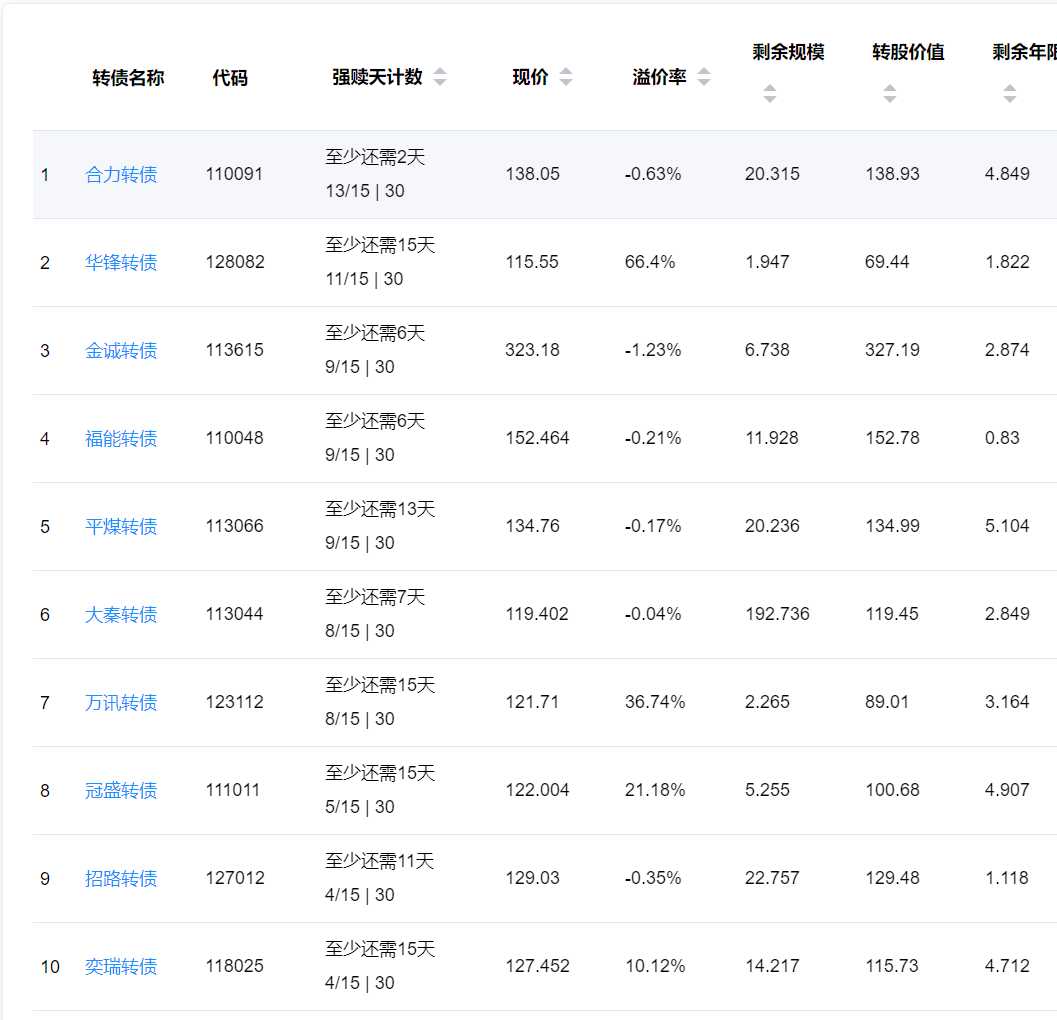
Task: Click the 大秦转债 link
Action: [121, 615]
